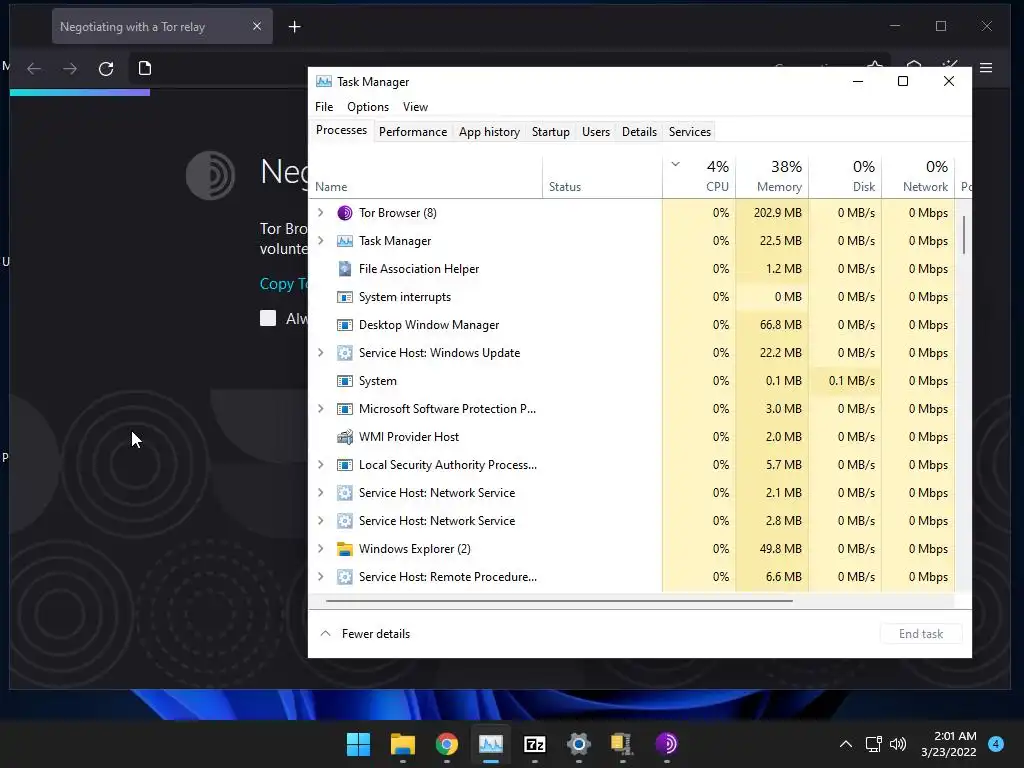1024x768 pixels.
Task: Click the horizontal scrollbar below process list
Action: click(x=559, y=600)
